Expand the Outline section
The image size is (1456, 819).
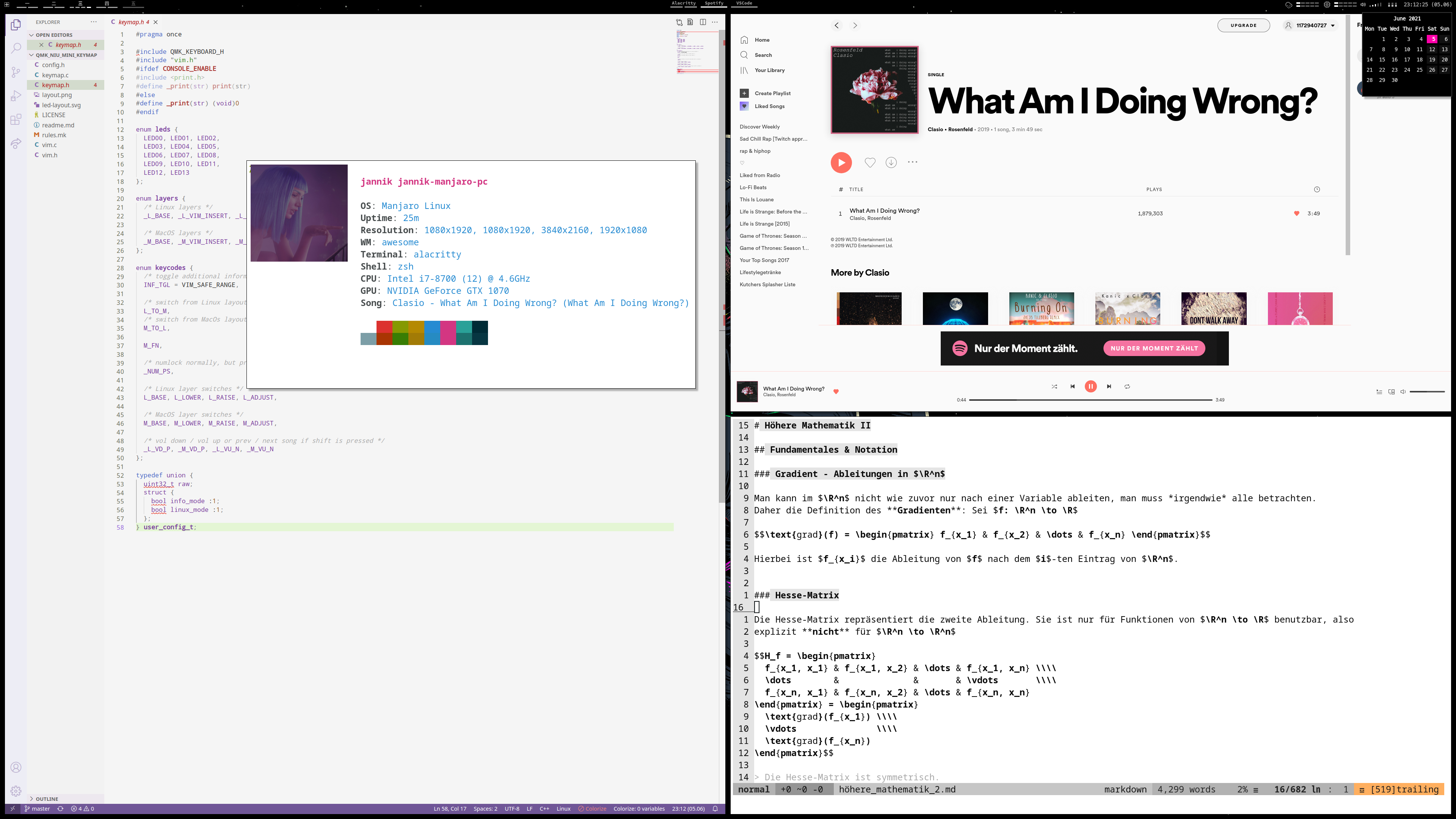[x=66, y=799]
